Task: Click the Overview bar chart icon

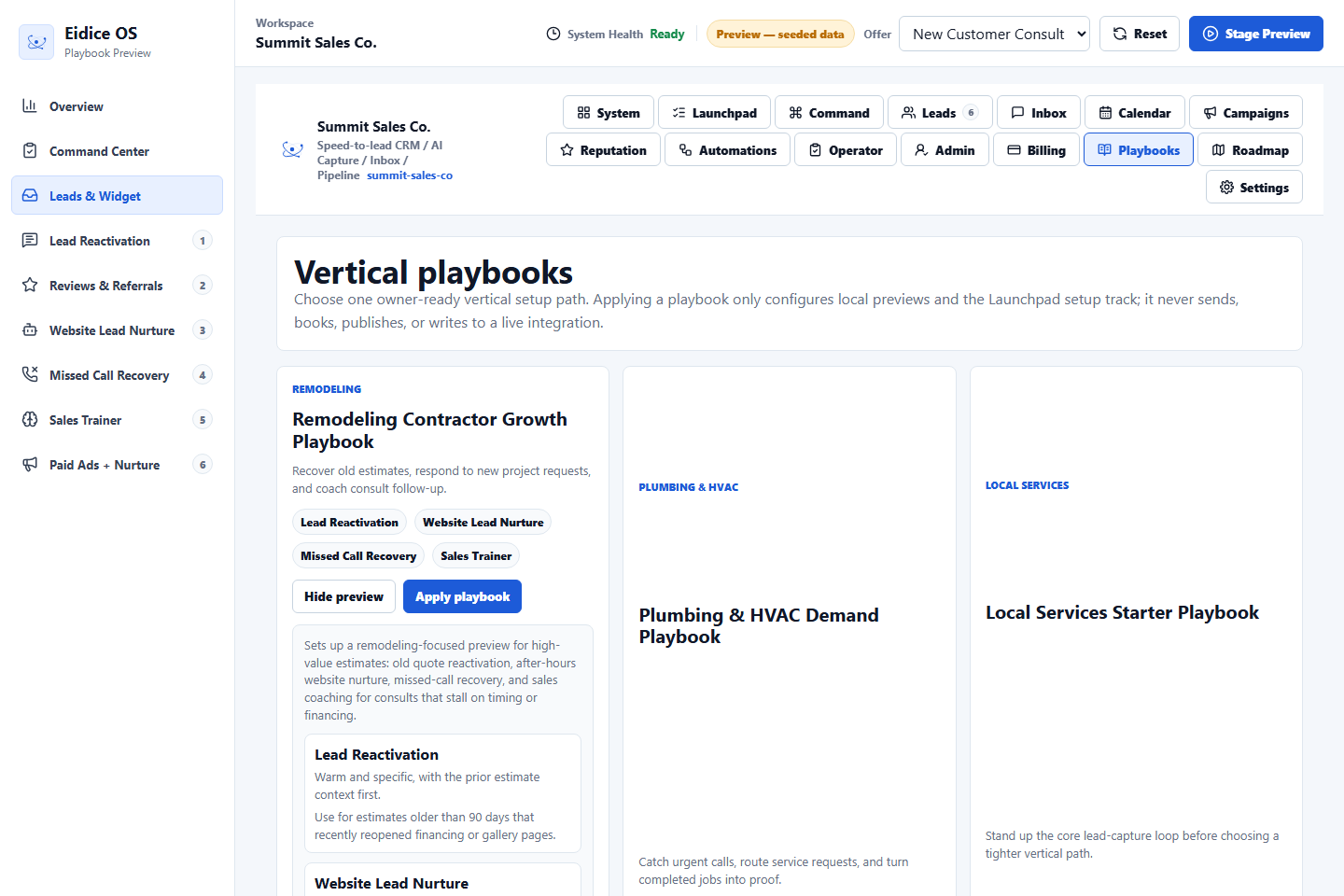Action: point(30,105)
